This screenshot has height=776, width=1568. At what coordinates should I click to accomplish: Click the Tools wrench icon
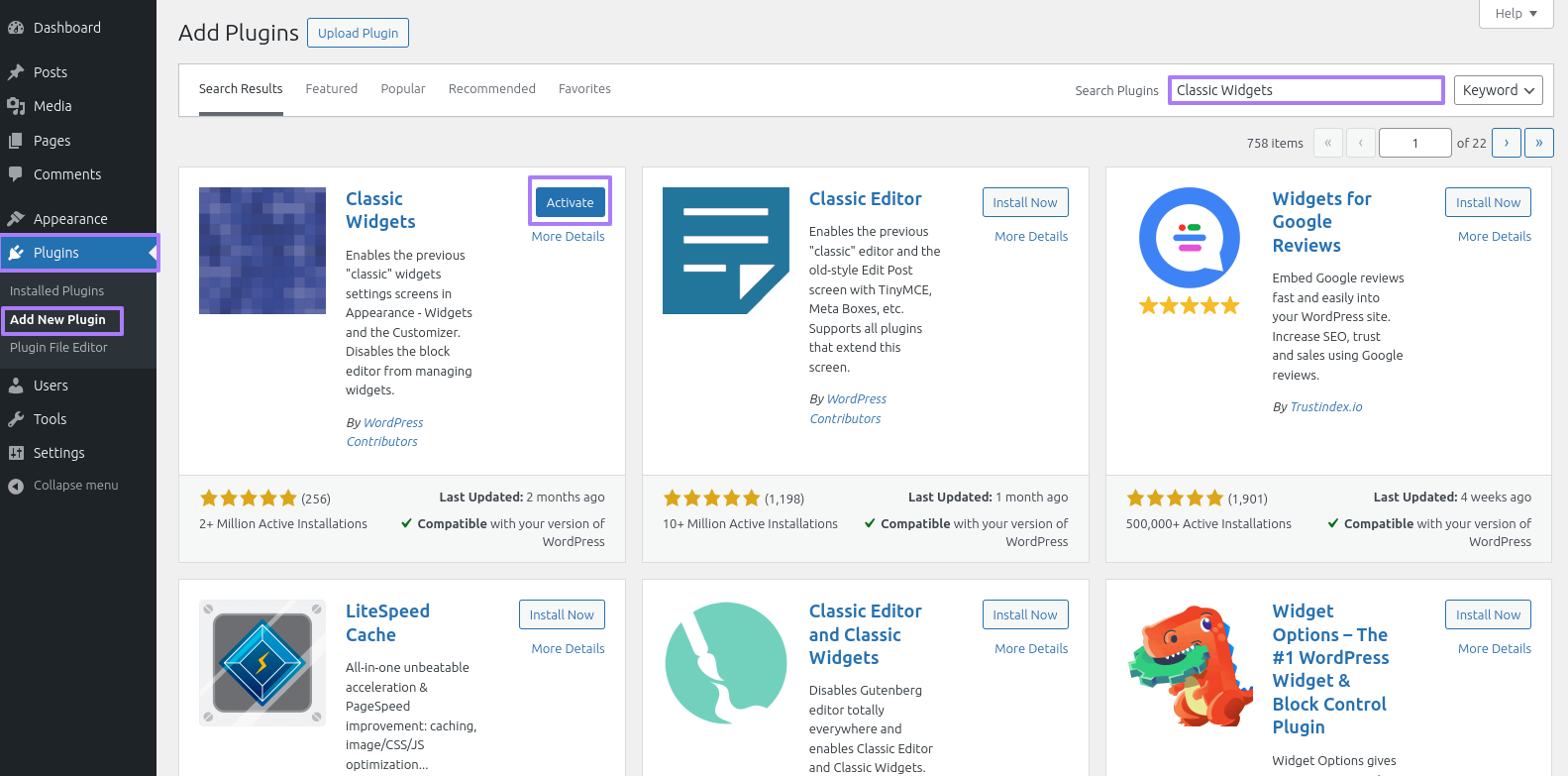tap(16, 419)
